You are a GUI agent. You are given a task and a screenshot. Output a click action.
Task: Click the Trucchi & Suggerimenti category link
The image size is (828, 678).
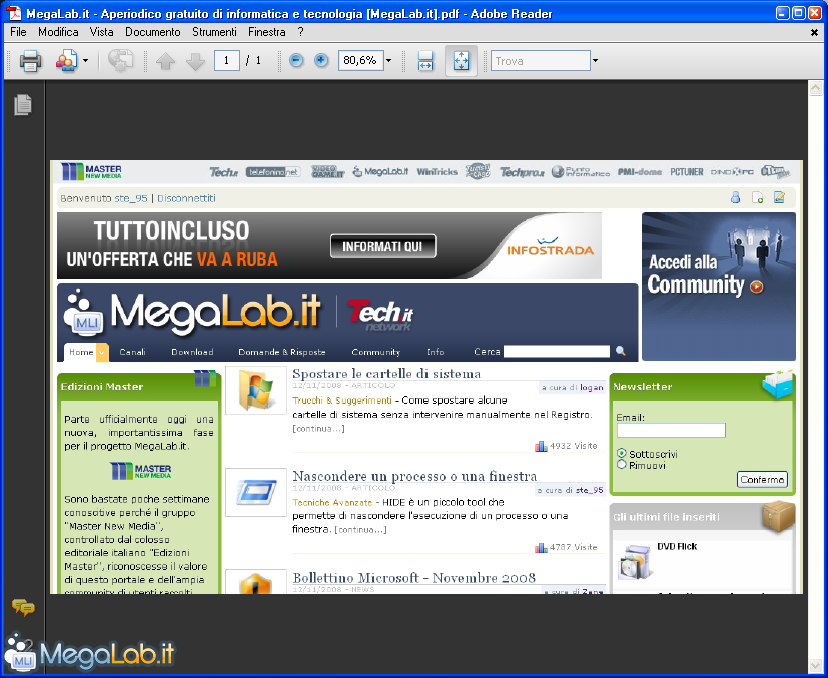pos(342,400)
